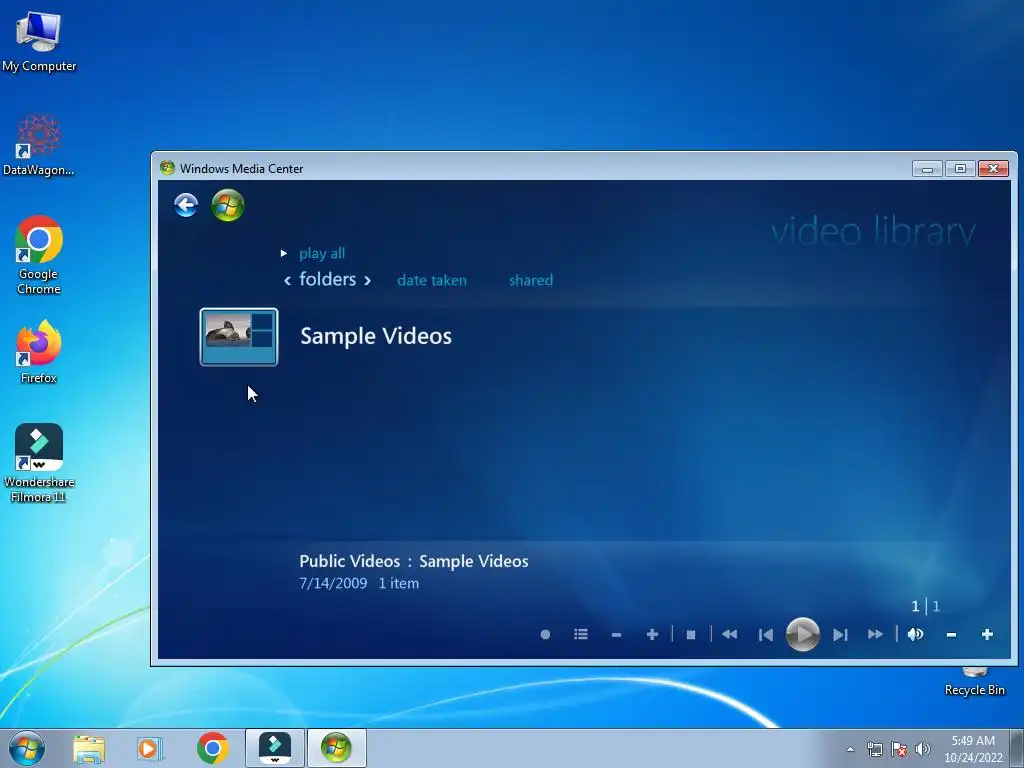Viewport: 1024px width, 768px height.
Task: Minimize the Windows Media Center window
Action: click(927, 168)
